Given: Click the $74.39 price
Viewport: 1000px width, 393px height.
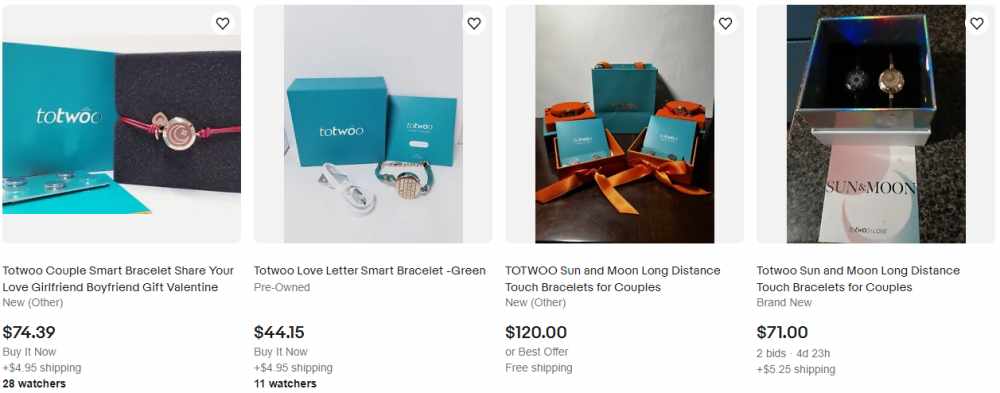Looking at the screenshot, I should (x=29, y=332).
